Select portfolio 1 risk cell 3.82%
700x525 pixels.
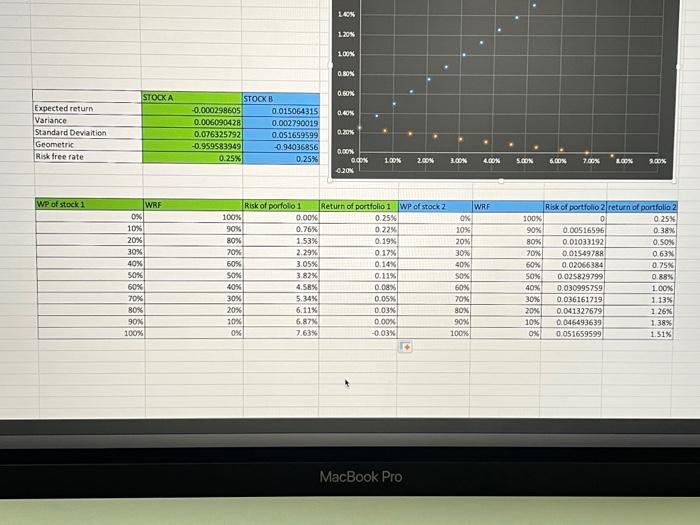[x=281, y=276]
